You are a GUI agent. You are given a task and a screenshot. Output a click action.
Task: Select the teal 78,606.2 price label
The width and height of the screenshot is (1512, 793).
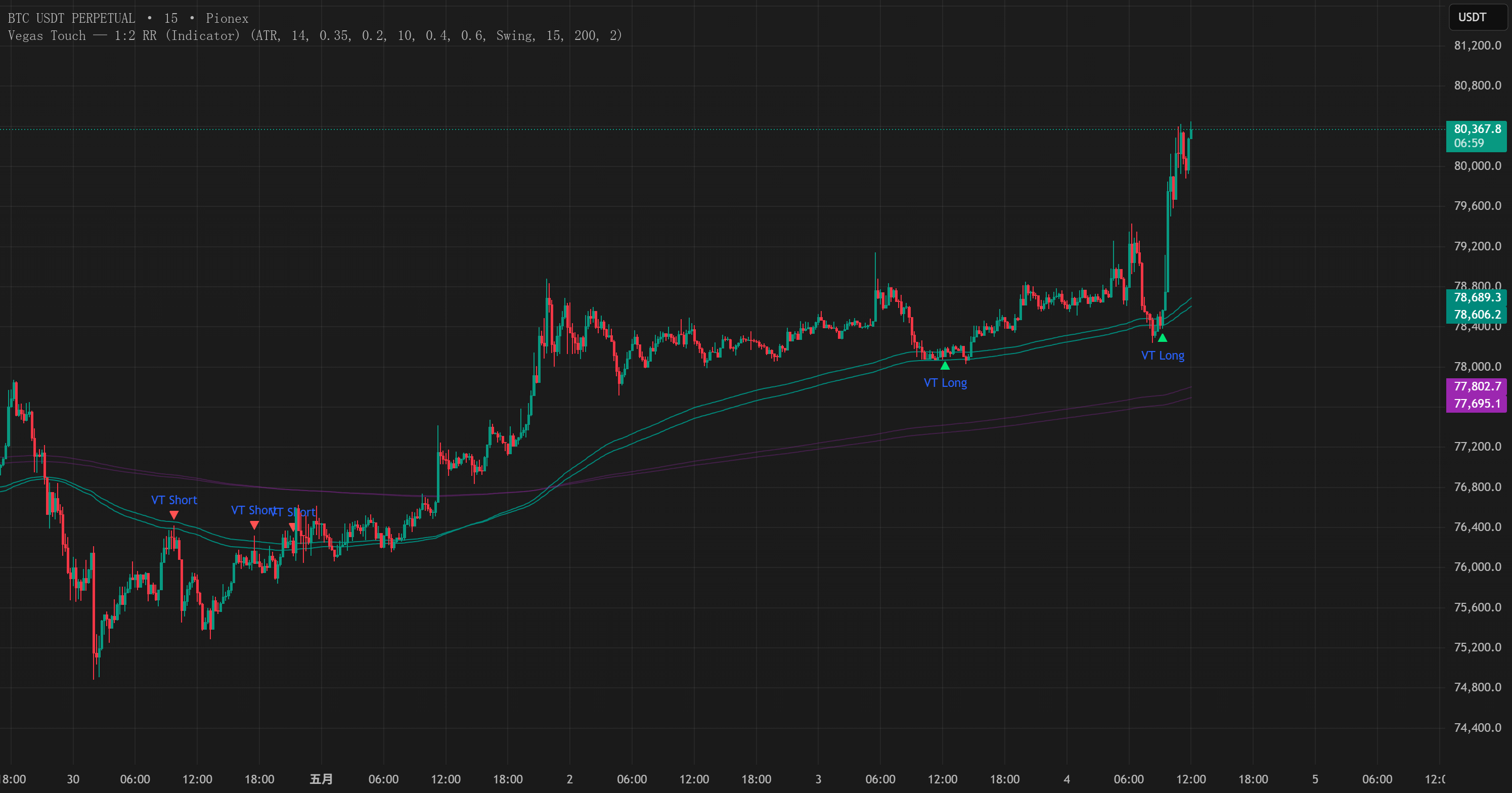[x=1476, y=315]
